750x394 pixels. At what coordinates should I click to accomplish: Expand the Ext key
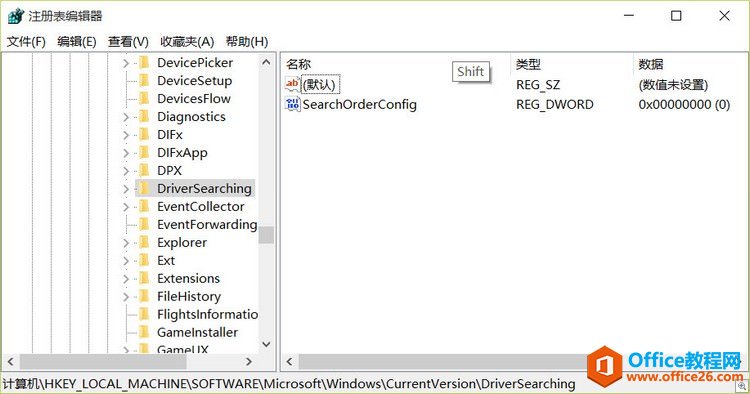[x=126, y=261]
